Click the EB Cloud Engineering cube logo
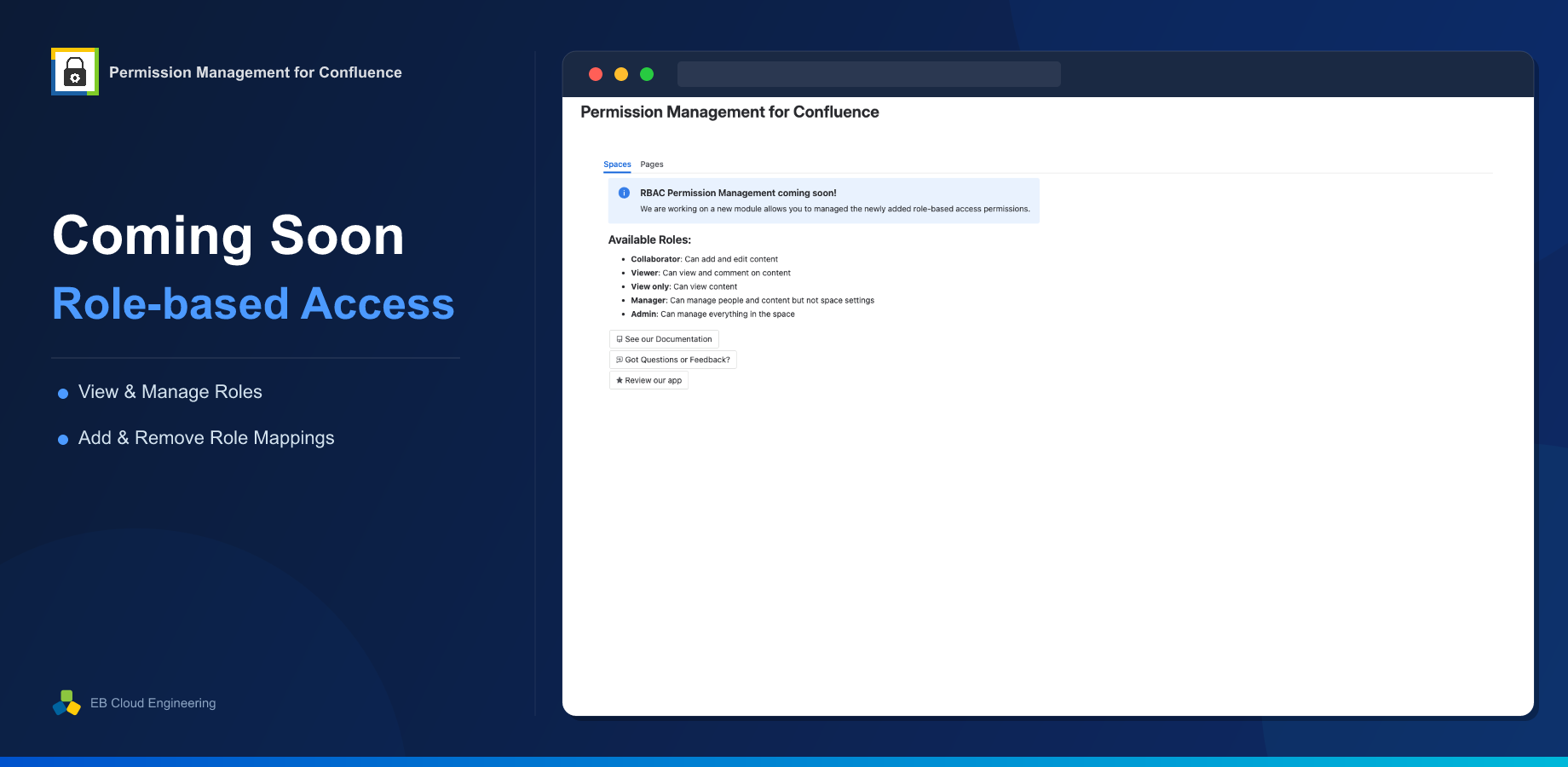 [66, 703]
